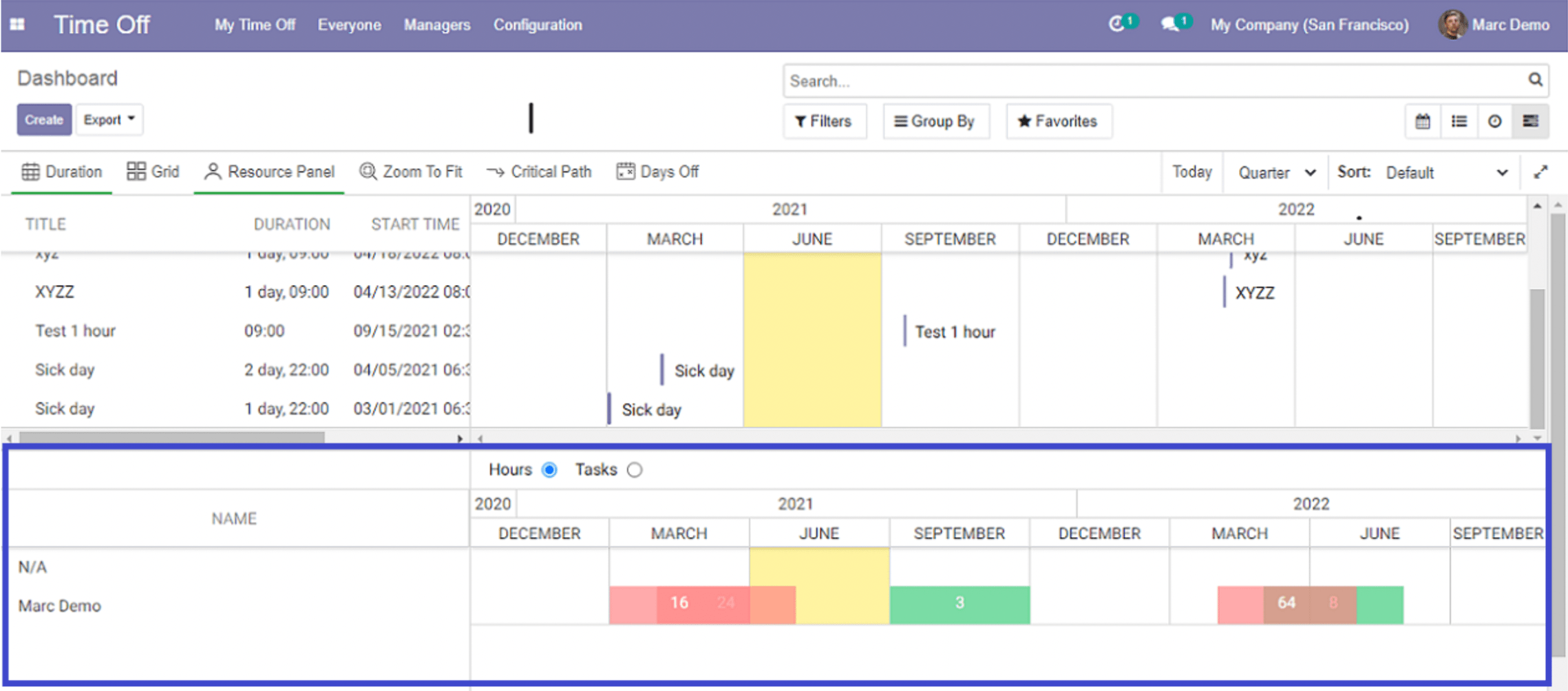Viewport: 1568px width, 691px height.
Task: Select the Hours radio button
Action: point(549,470)
